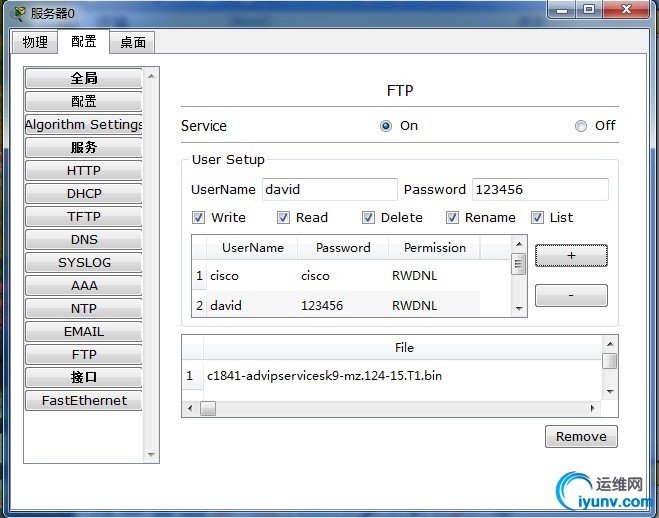Select the 配置 tab
This screenshot has height=518, width=659.
pos(83,41)
